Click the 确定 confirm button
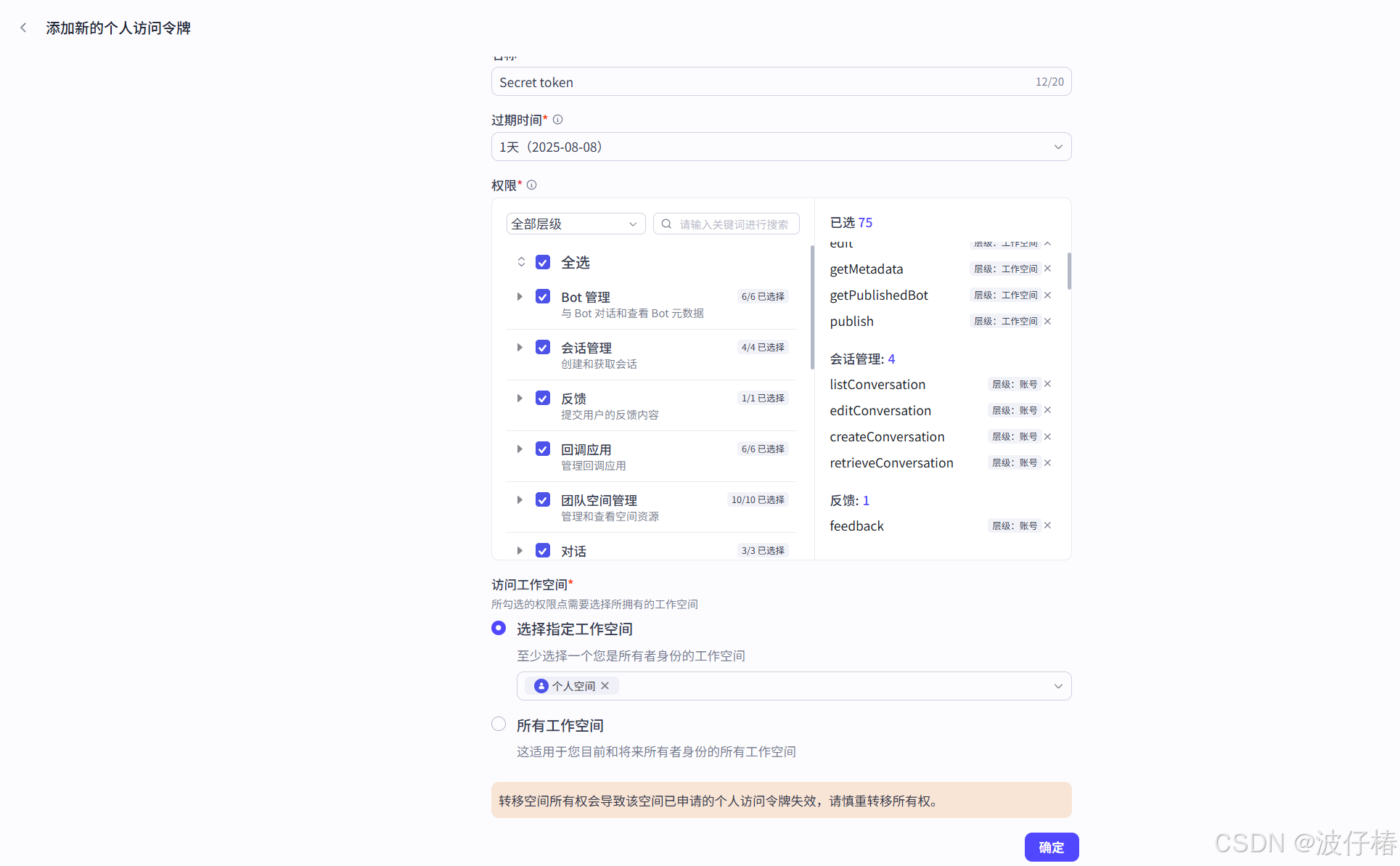 click(1051, 846)
